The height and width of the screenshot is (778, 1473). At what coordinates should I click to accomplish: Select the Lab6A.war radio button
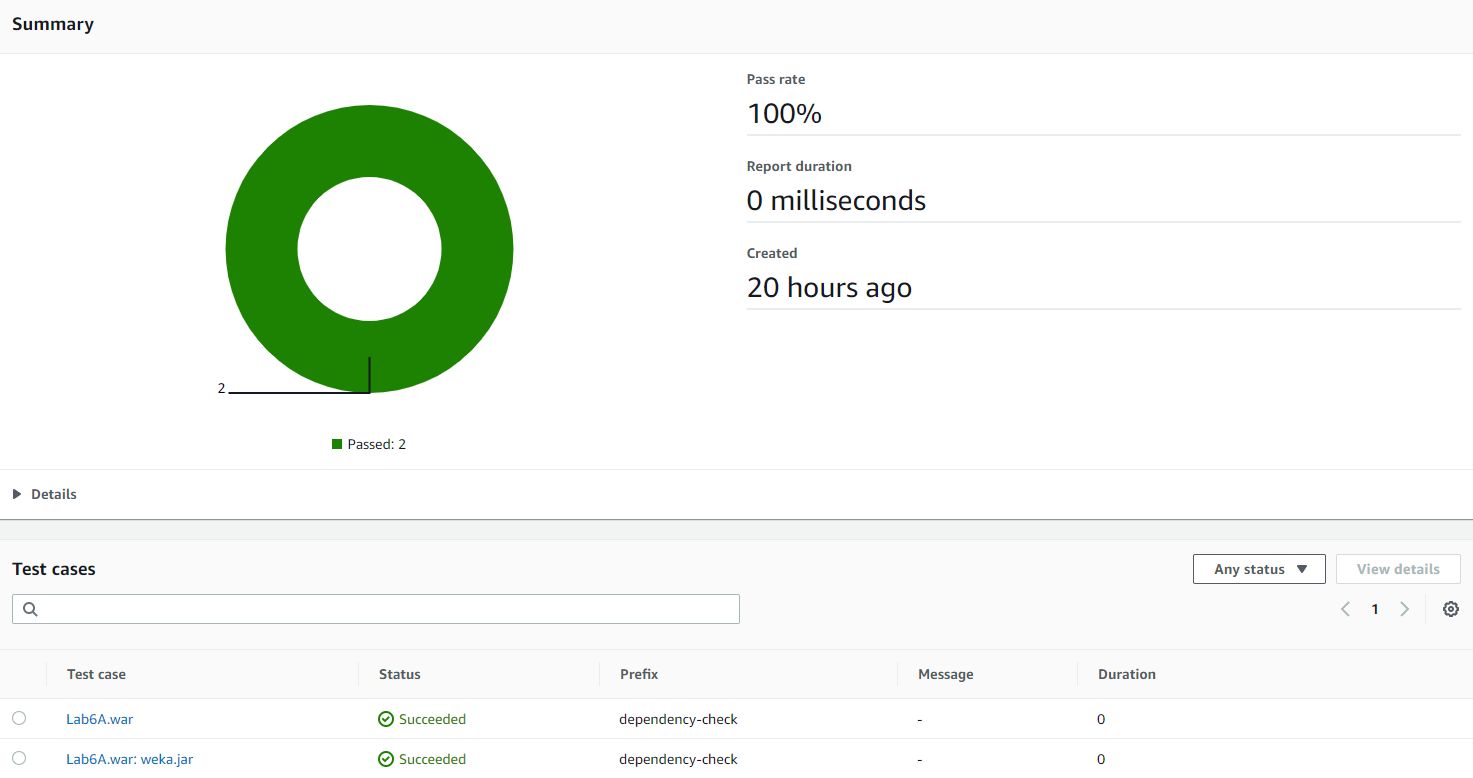pyautogui.click(x=19, y=718)
